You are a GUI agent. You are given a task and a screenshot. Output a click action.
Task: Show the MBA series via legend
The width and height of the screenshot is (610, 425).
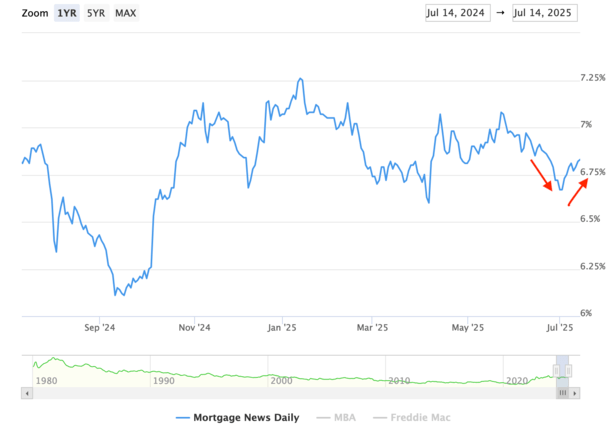336,418
